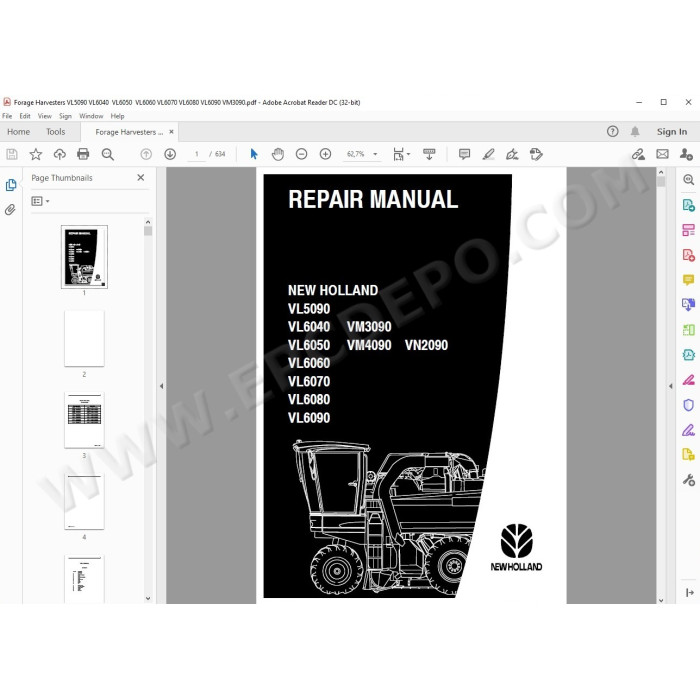The height and width of the screenshot is (700, 700).
Task: Open More Tools wrench icon
Action: (688, 480)
